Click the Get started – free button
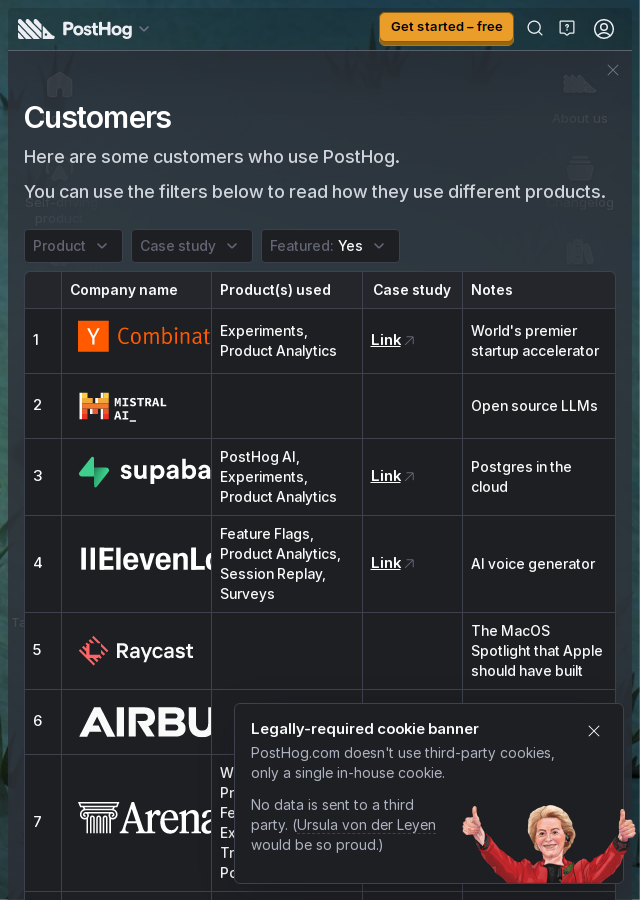The width and height of the screenshot is (640, 900). tap(447, 27)
